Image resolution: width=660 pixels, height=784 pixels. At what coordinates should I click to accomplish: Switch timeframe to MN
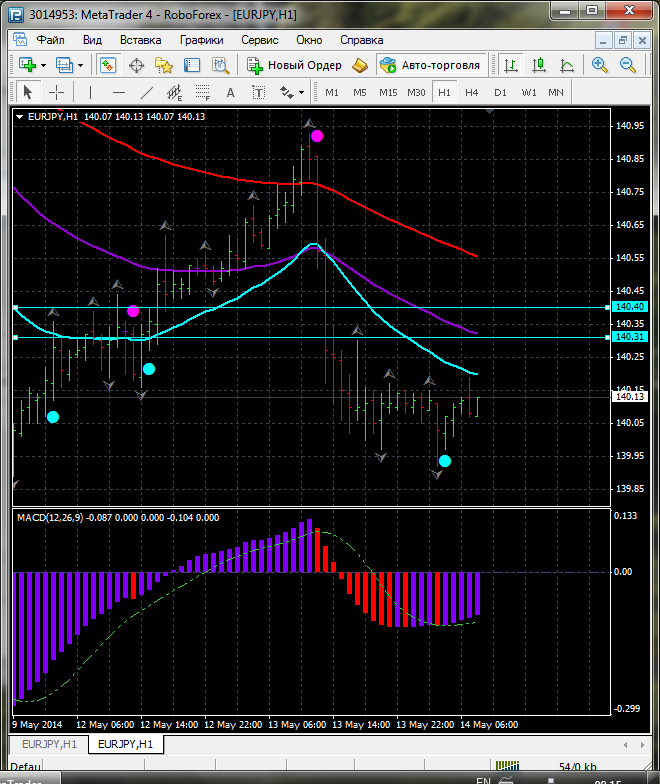pos(556,92)
